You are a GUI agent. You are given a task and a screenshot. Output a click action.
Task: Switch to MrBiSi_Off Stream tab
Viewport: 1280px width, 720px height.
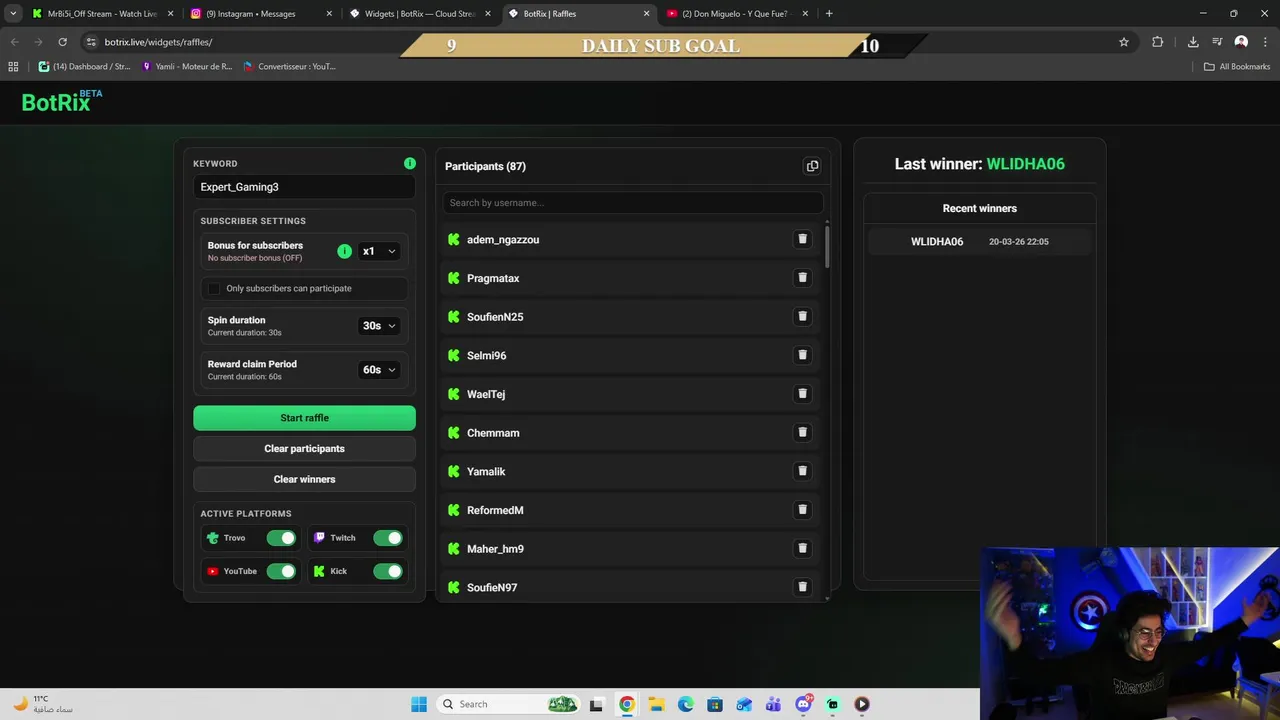coord(102,14)
